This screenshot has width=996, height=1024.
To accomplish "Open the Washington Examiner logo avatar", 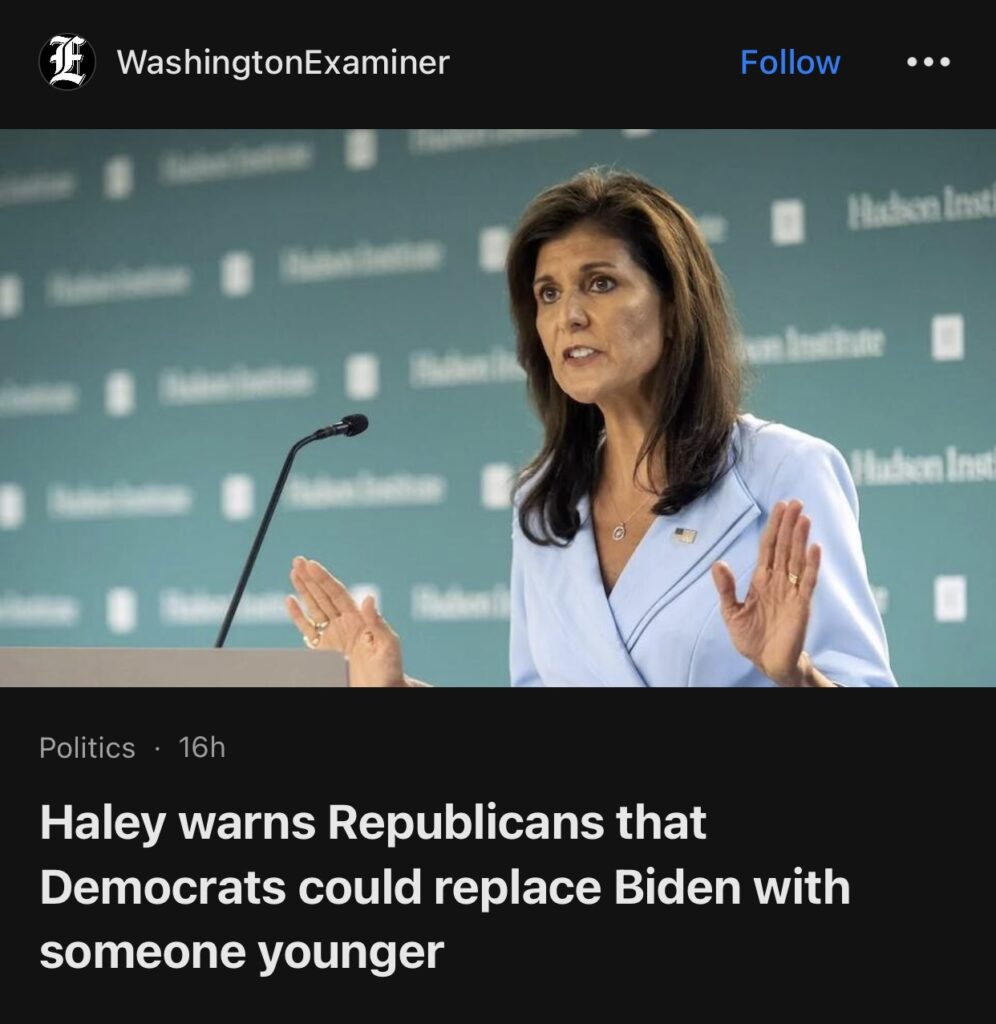I will coord(67,62).
